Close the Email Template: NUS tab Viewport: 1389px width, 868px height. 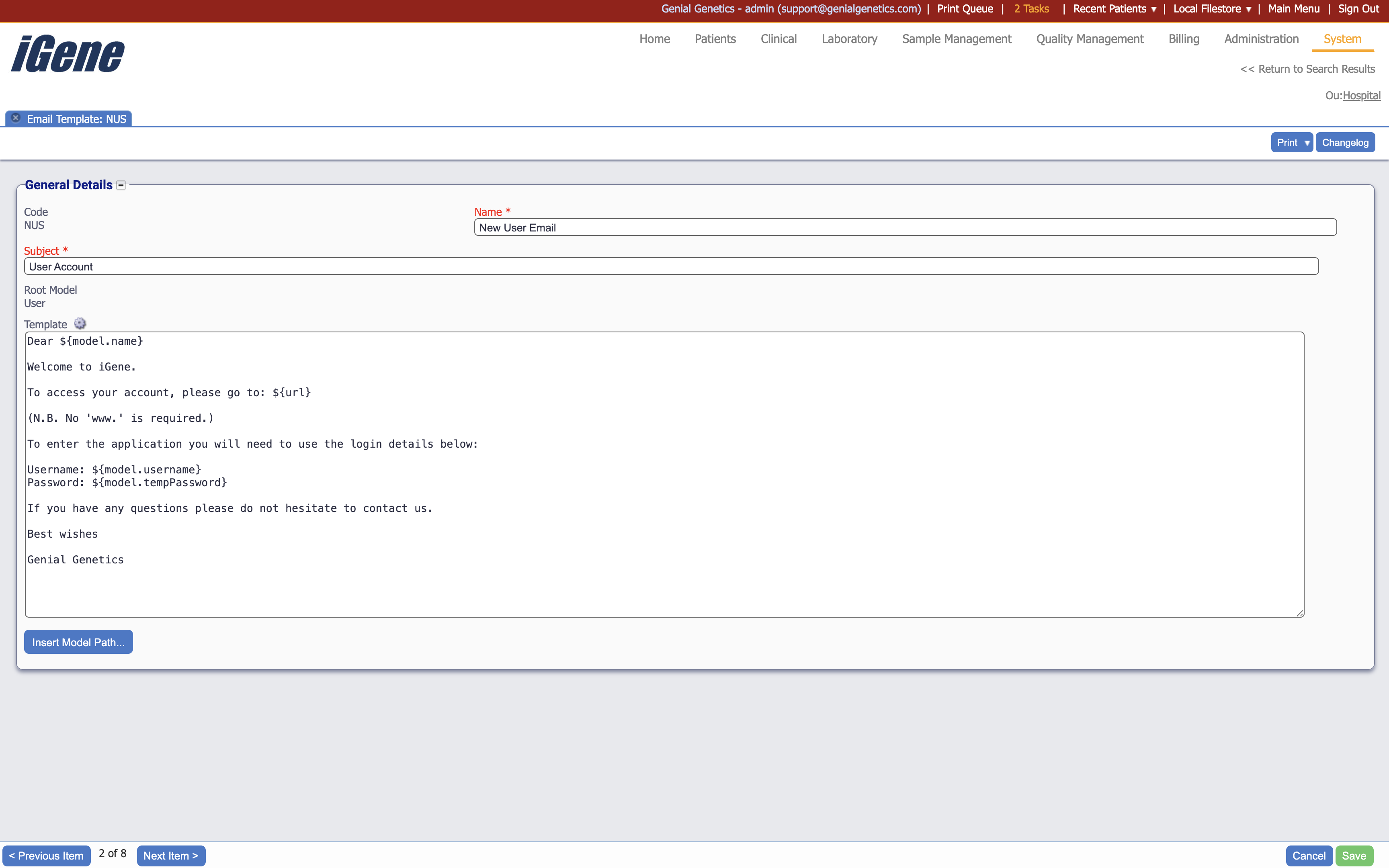[x=15, y=118]
